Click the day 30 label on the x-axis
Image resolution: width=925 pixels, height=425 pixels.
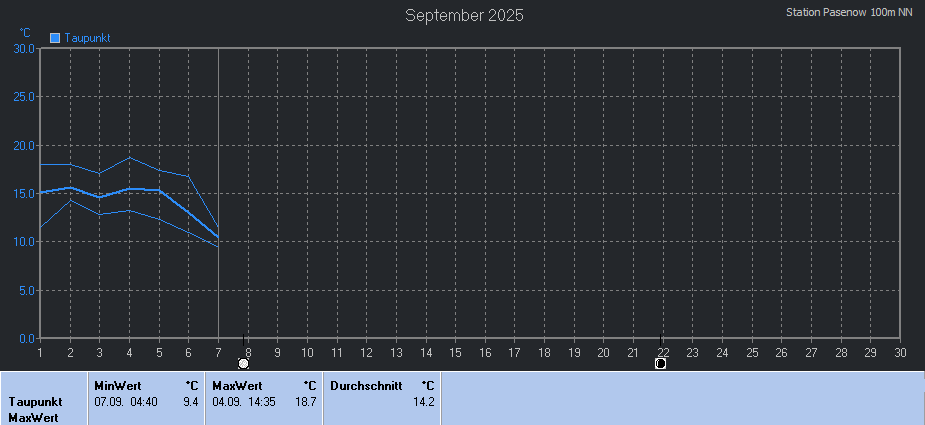(900, 352)
